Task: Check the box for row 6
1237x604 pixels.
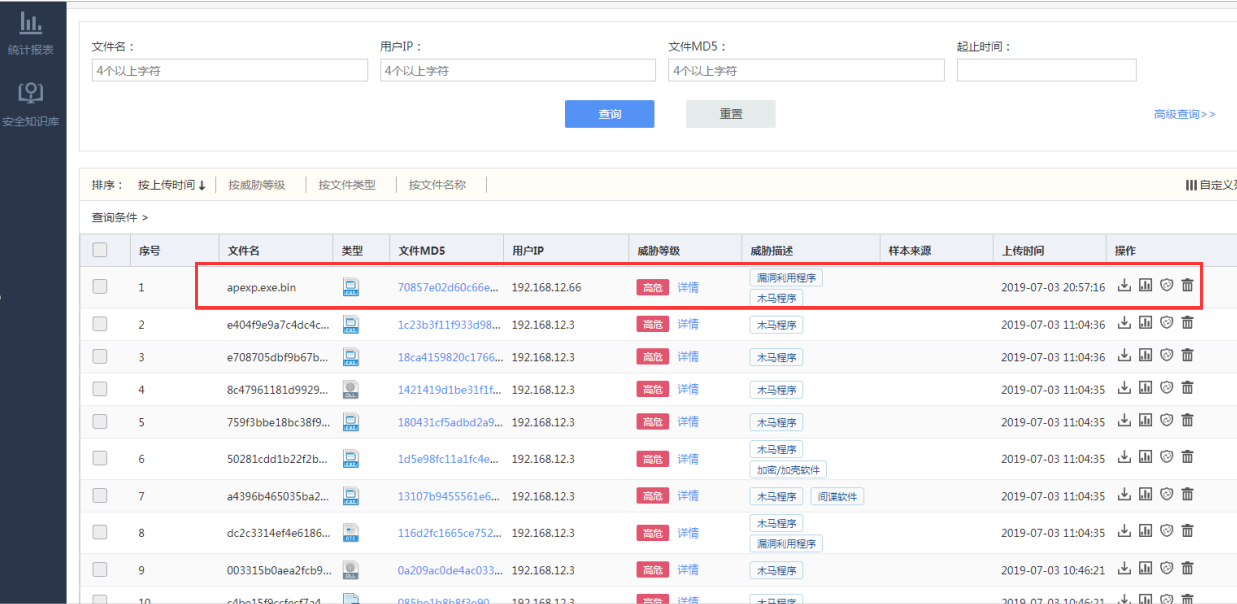Action: [x=100, y=458]
